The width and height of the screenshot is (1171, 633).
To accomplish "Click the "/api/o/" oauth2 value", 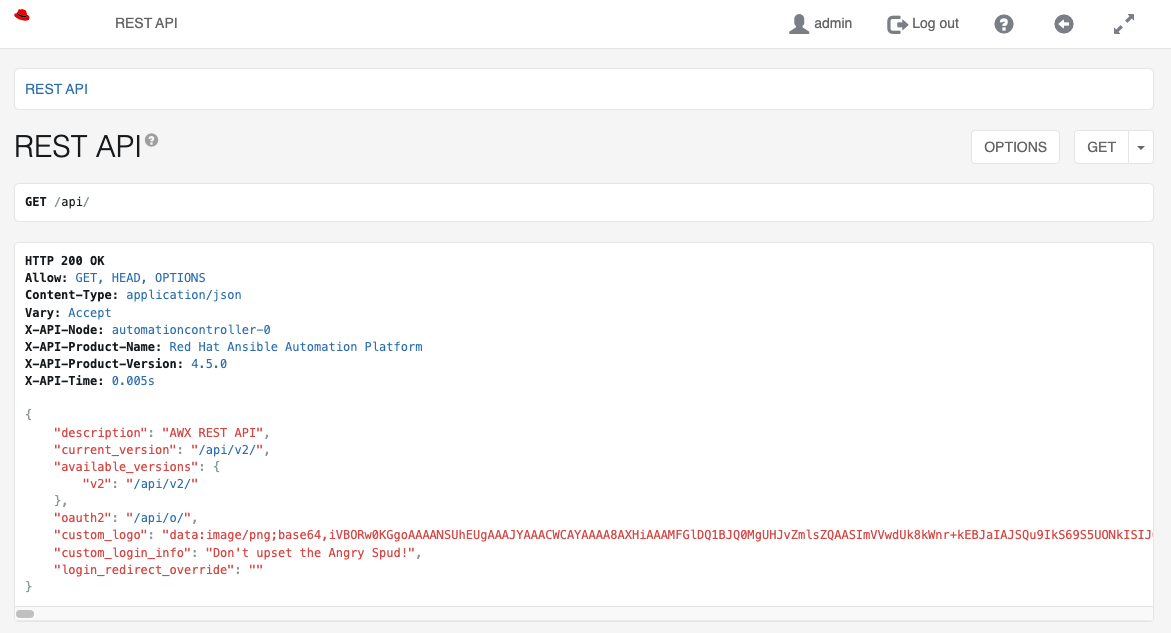I will click(x=158, y=517).
